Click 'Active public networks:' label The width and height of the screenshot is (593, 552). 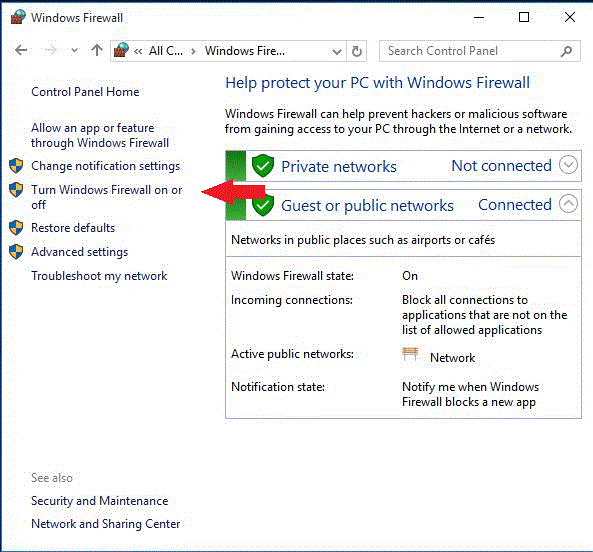point(292,354)
